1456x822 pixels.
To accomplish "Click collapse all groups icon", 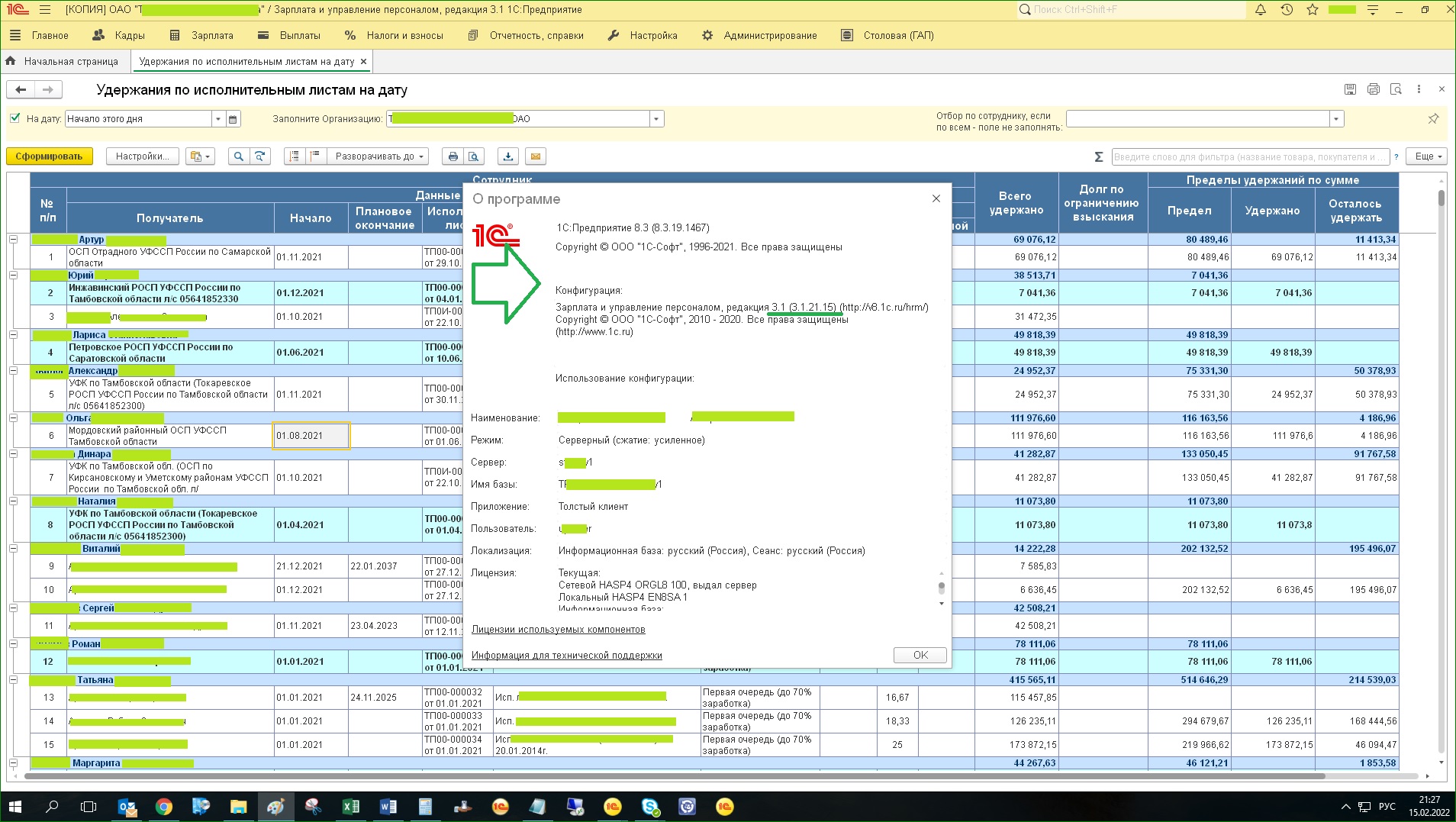I will 295,156.
